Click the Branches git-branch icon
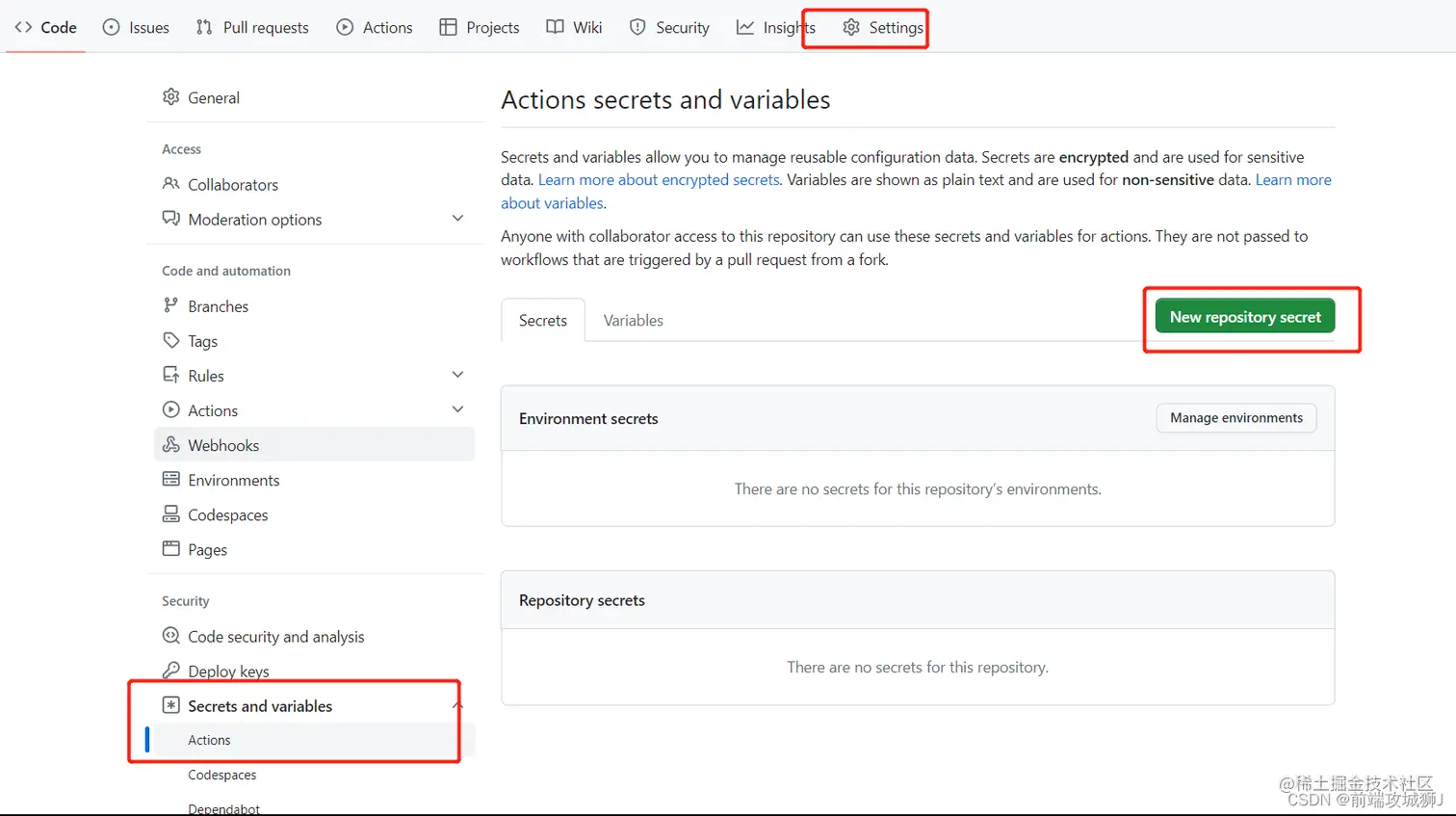This screenshot has height=816, width=1456. (171, 305)
